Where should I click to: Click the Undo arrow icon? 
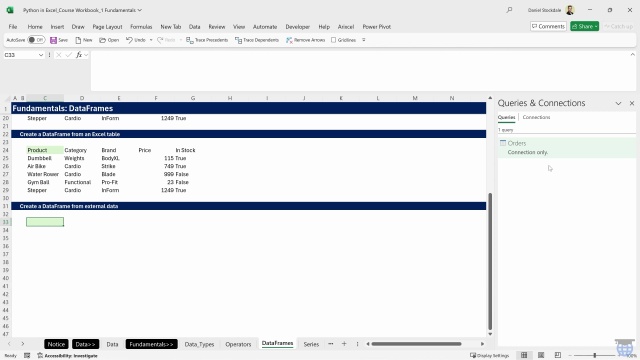[129, 40]
